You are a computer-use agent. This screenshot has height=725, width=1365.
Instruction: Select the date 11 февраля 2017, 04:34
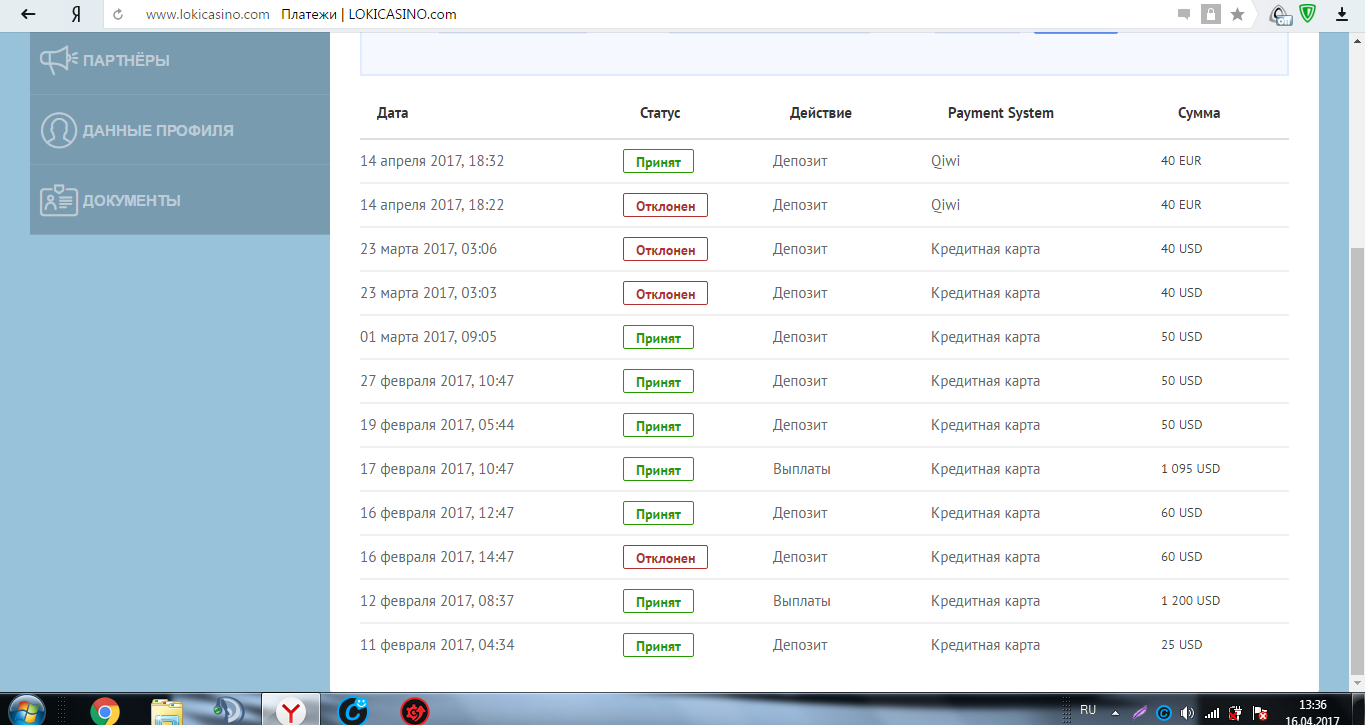point(437,645)
